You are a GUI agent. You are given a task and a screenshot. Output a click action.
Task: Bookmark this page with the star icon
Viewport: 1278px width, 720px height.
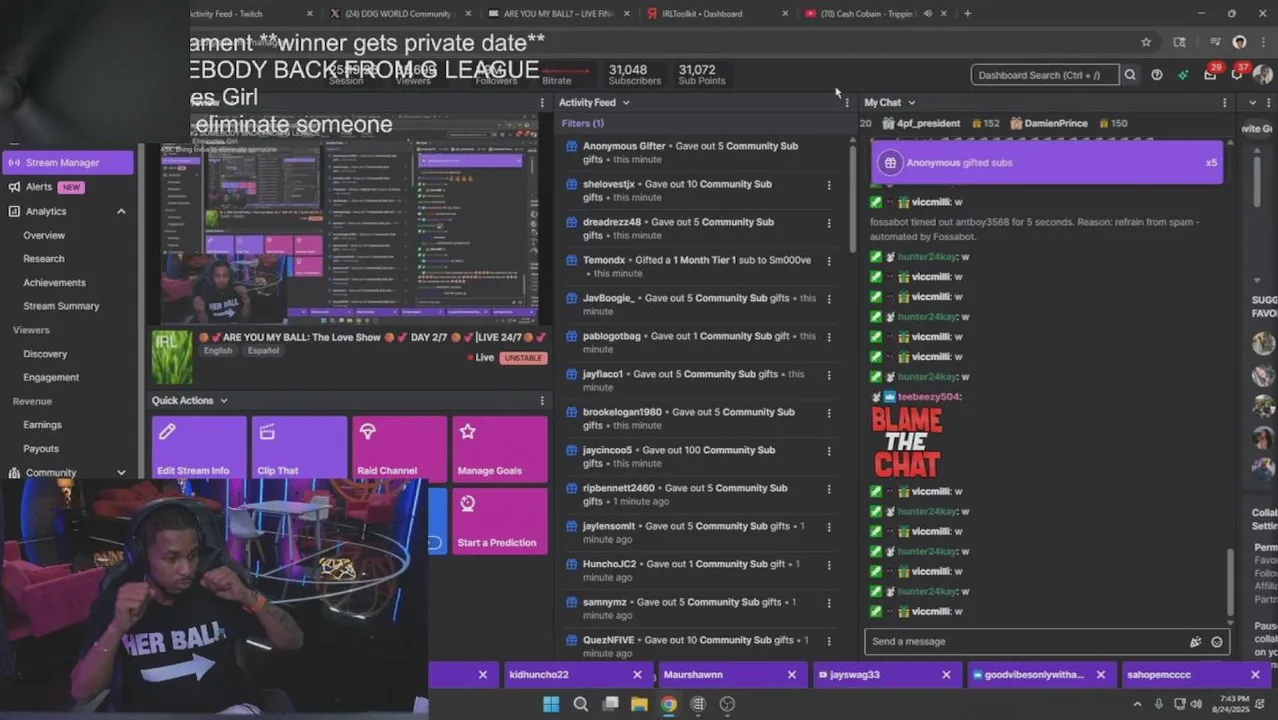[1146, 42]
